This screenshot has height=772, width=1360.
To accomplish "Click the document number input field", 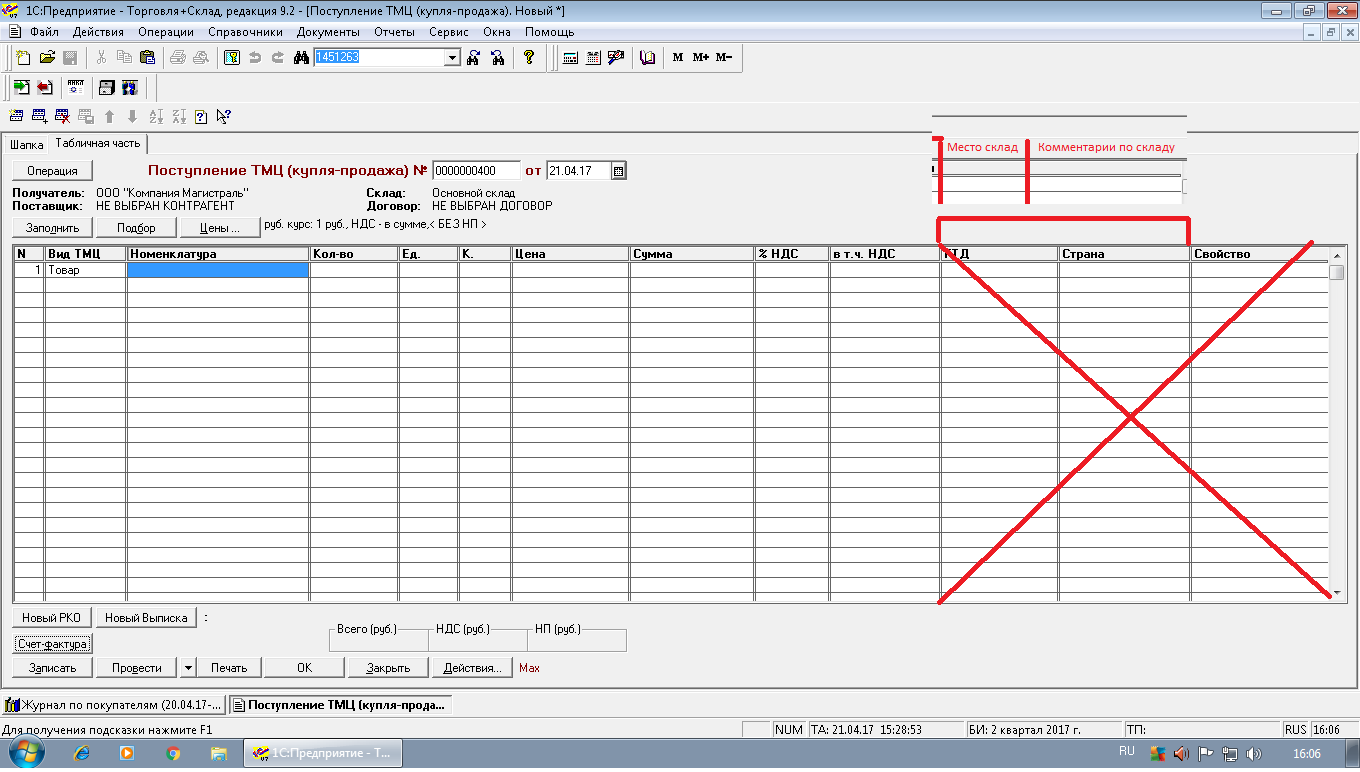I will (476, 171).
